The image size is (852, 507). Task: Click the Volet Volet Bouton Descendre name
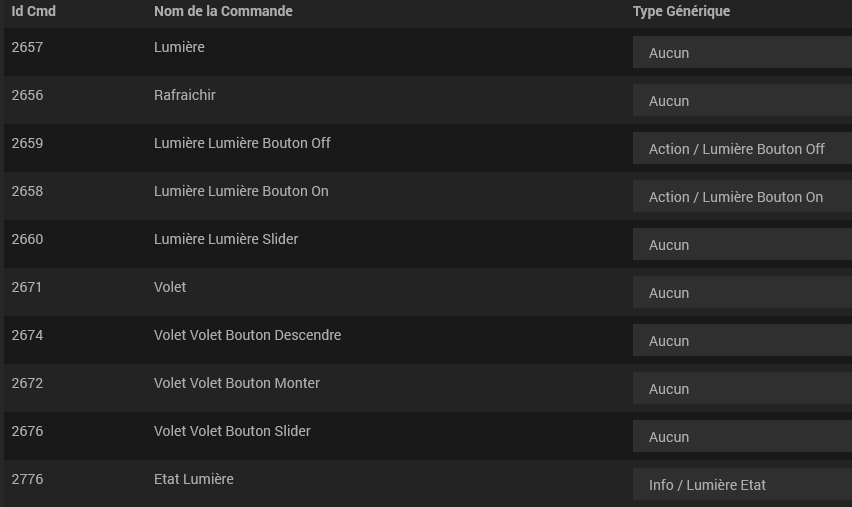247,335
